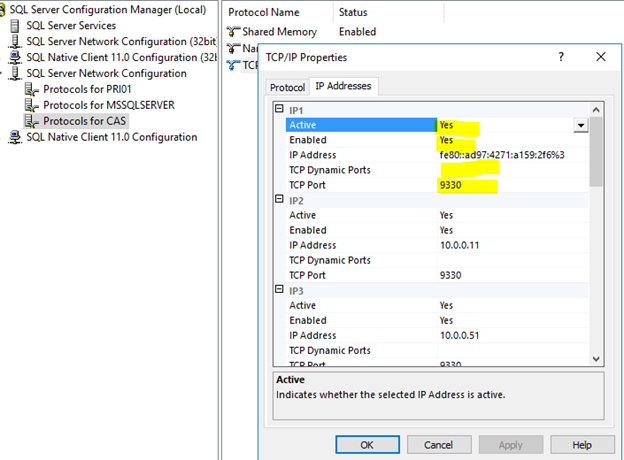624x460 pixels.
Task: Click the scroll up arrow in property grid
Action: pos(596,110)
